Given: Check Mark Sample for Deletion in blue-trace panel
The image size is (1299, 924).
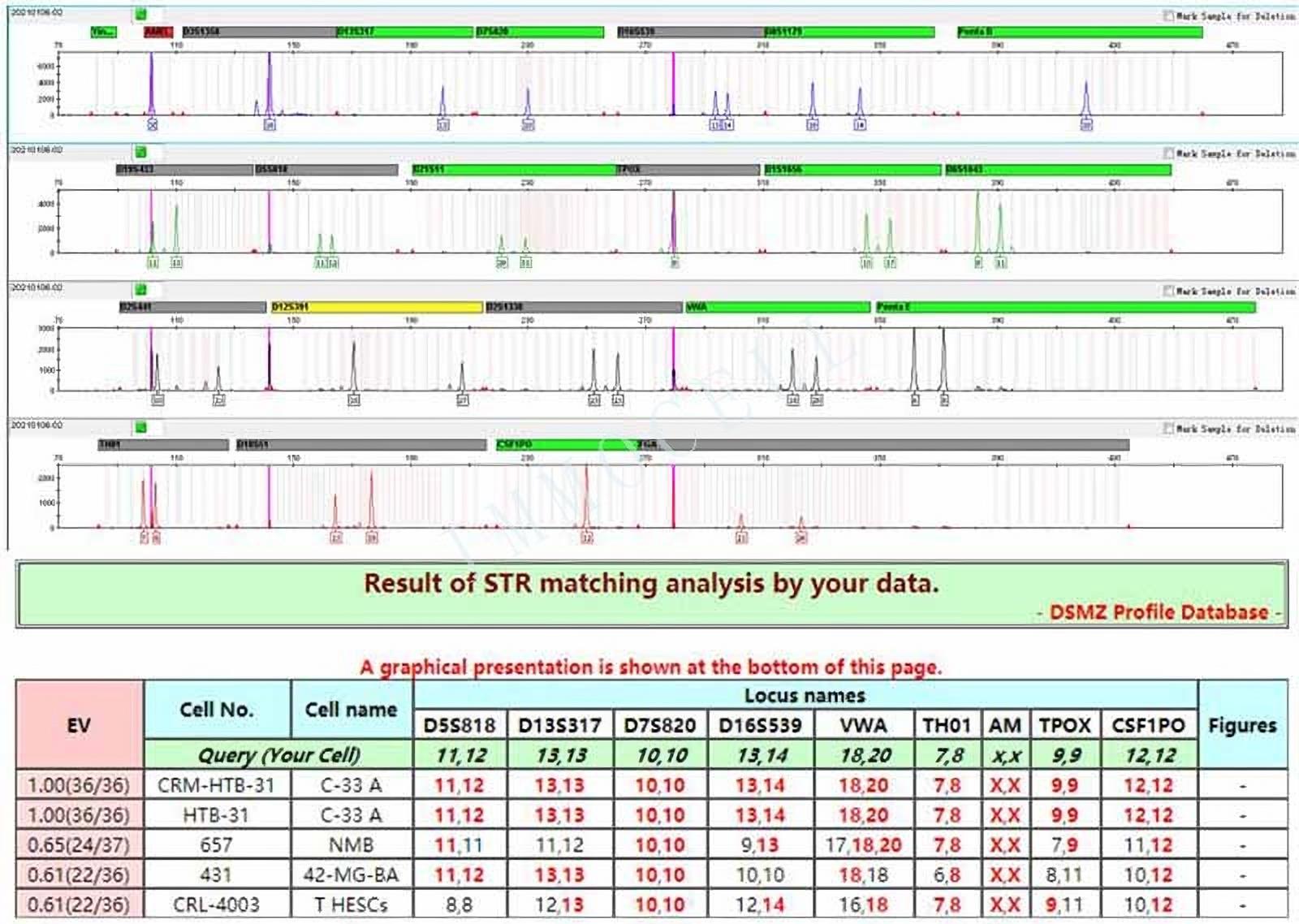Looking at the screenshot, I should (x=1168, y=15).
